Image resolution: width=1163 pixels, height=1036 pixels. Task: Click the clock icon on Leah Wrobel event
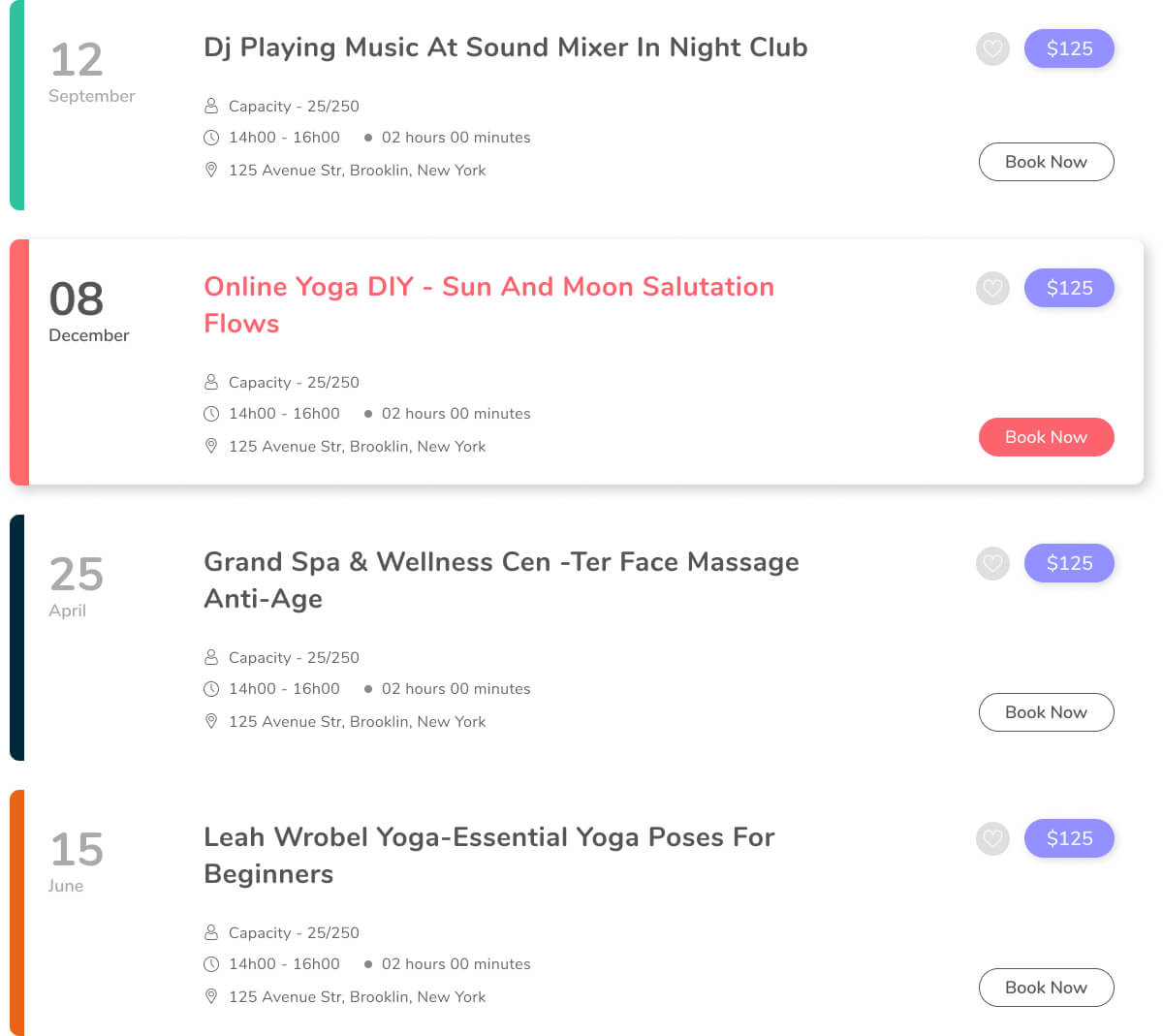211,963
